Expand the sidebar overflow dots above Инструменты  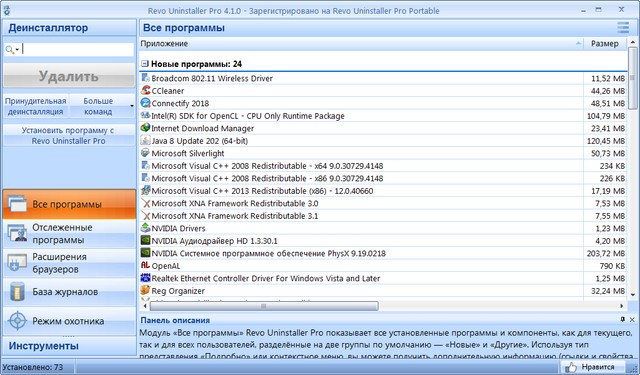(69, 336)
